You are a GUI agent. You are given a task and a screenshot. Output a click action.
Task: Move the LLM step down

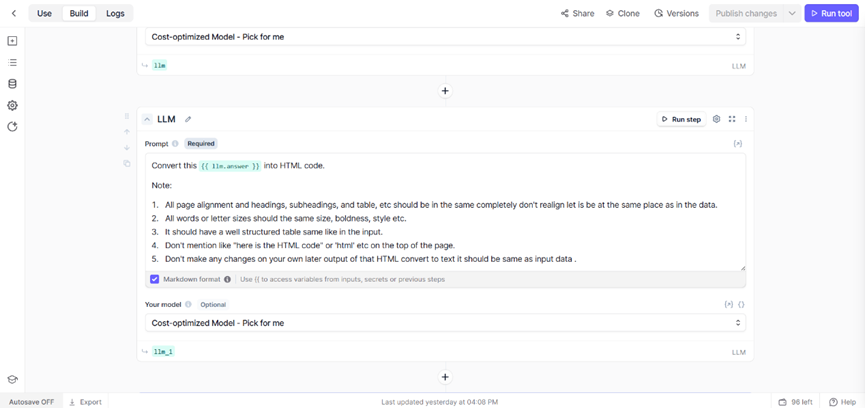coord(126,147)
